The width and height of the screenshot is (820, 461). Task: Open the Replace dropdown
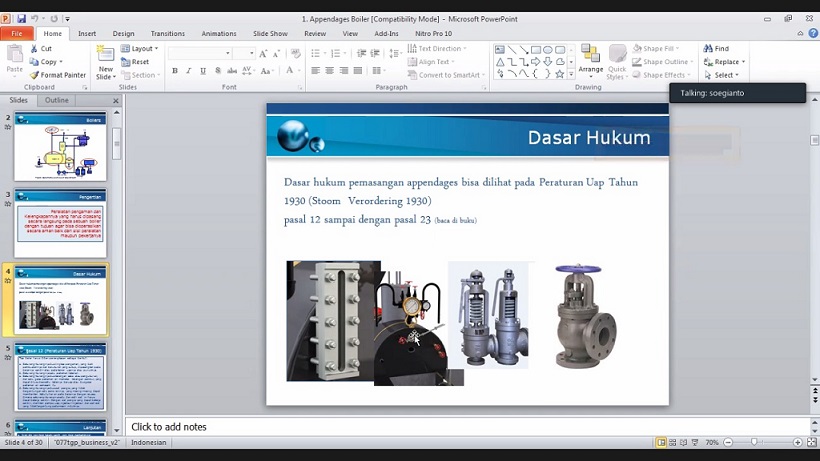[x=724, y=62]
